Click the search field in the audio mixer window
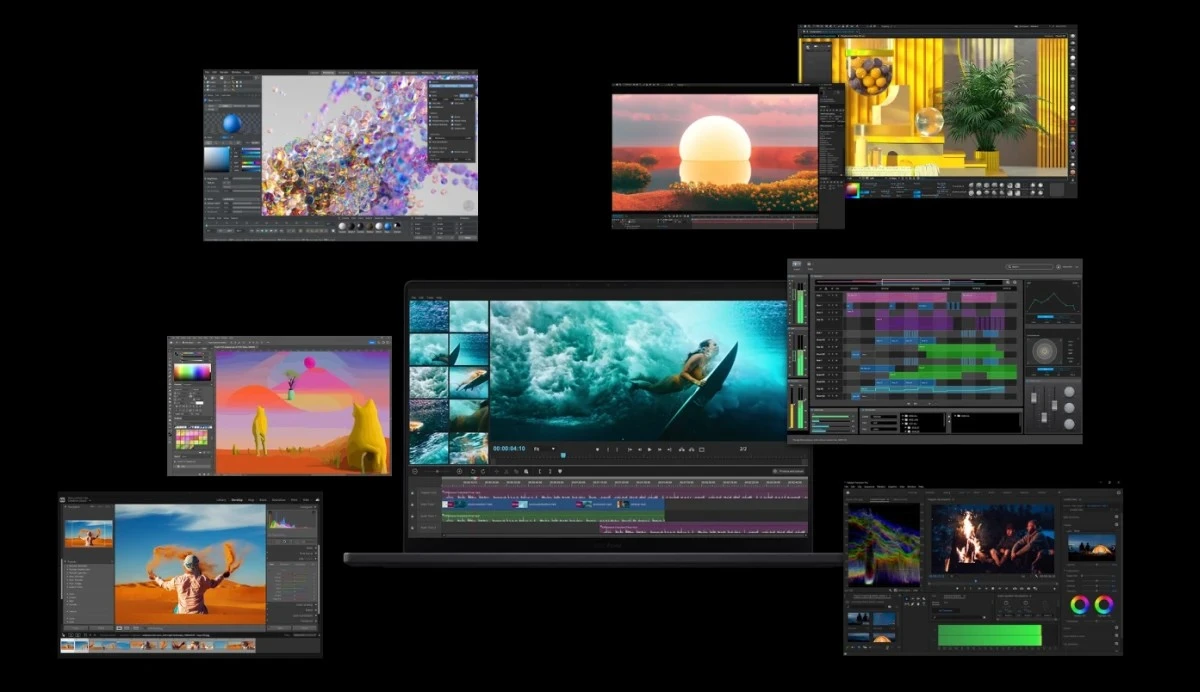The image size is (1200, 692). coord(1030,267)
